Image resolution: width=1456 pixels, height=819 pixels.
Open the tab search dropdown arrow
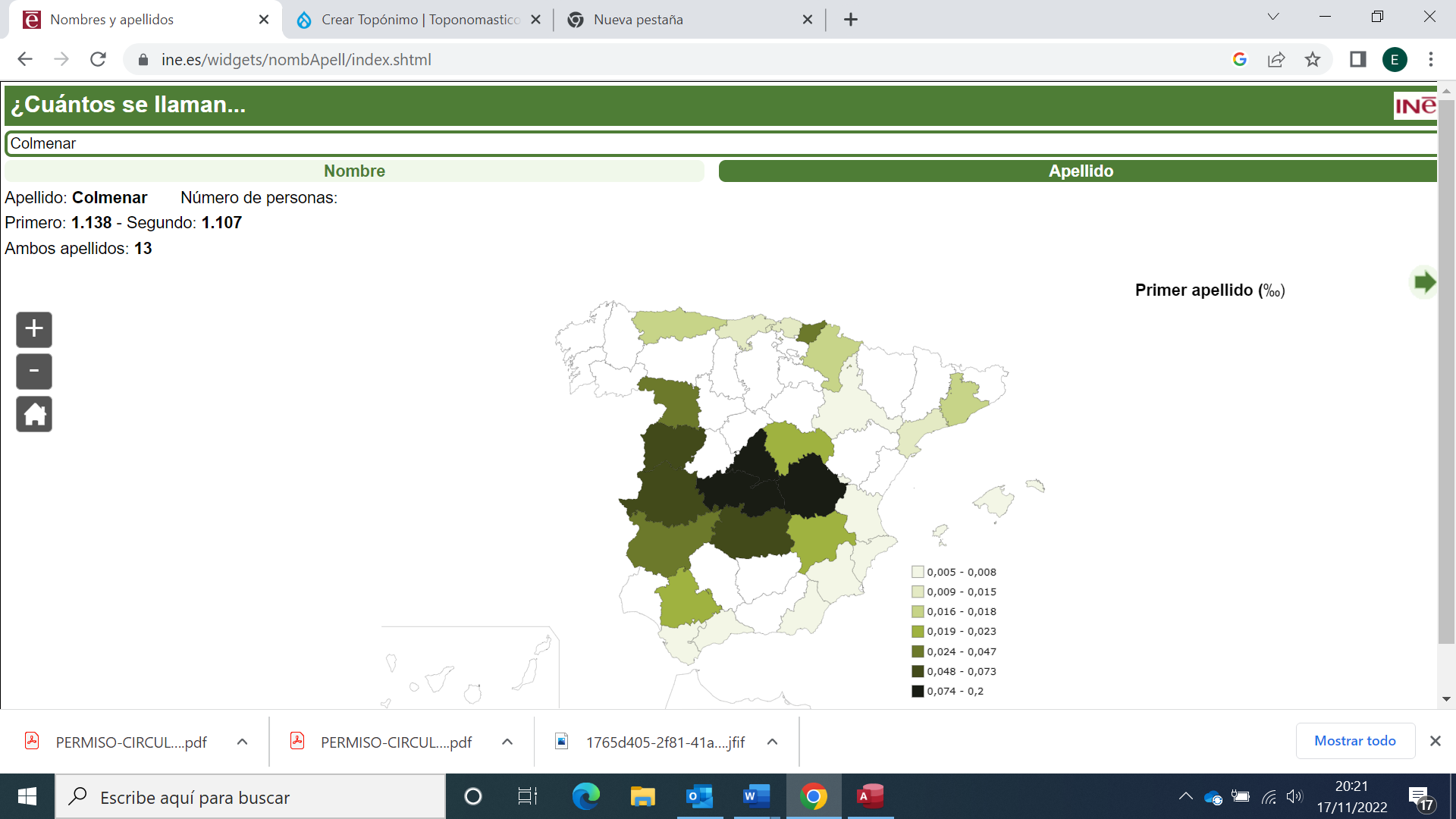pos(1273,17)
